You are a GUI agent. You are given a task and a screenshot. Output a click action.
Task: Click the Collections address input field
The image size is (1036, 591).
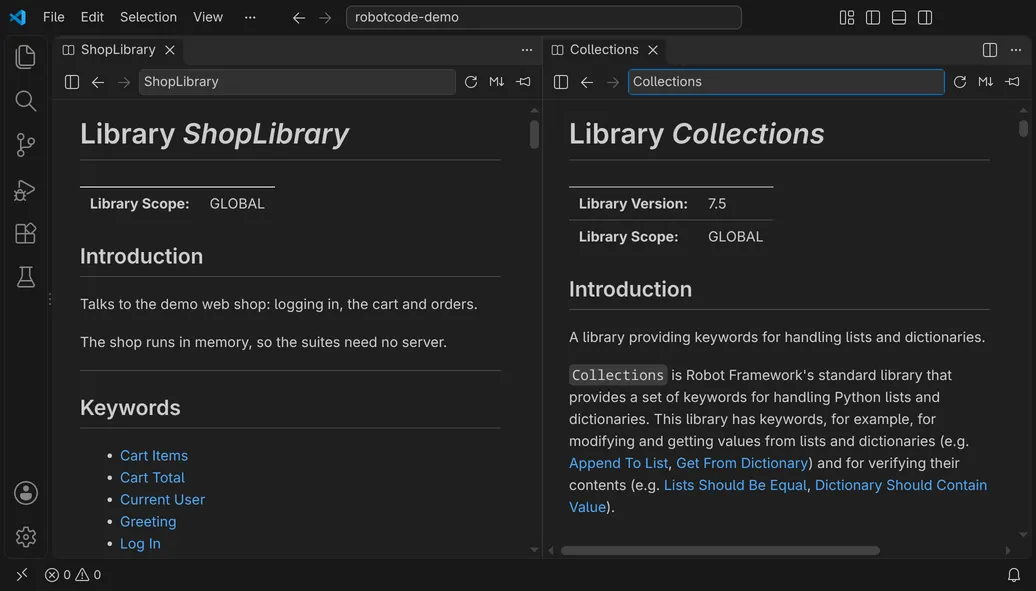pyautogui.click(x=786, y=82)
